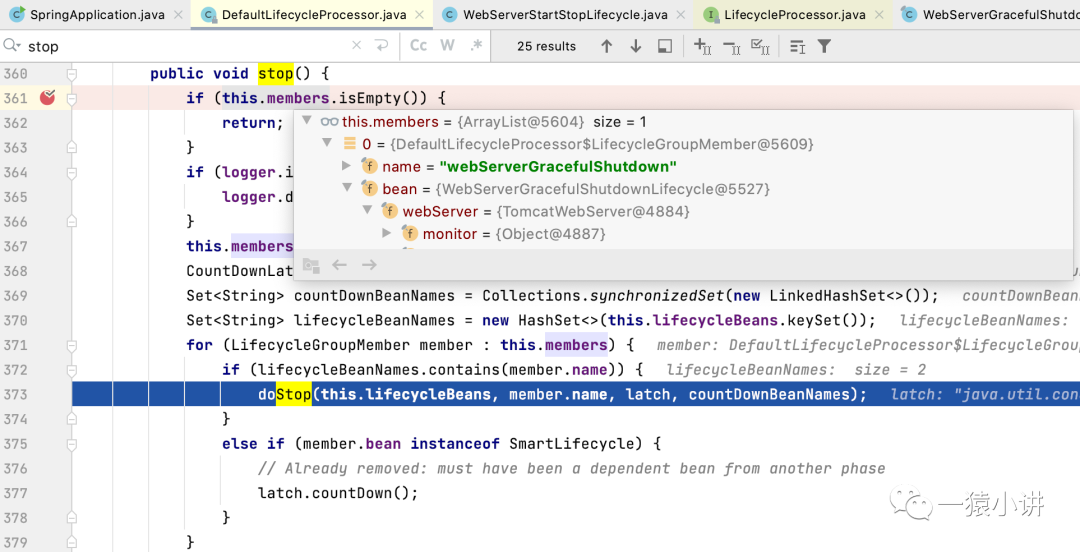Click highlighted stop method name on line 360
Image resolution: width=1080 pixels, height=552 pixels.
pyautogui.click(x=276, y=74)
